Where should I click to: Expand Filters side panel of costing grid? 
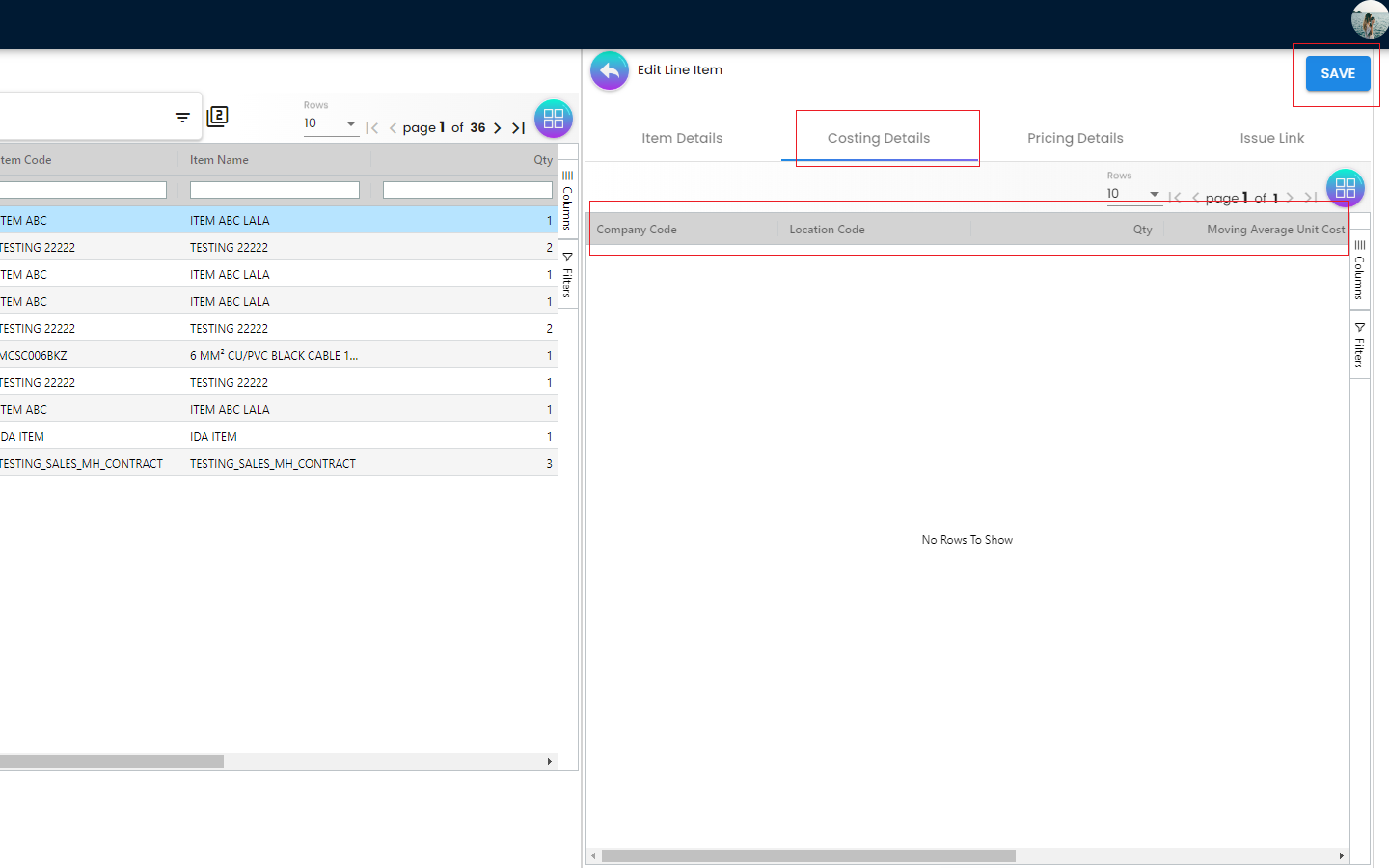(1359, 345)
